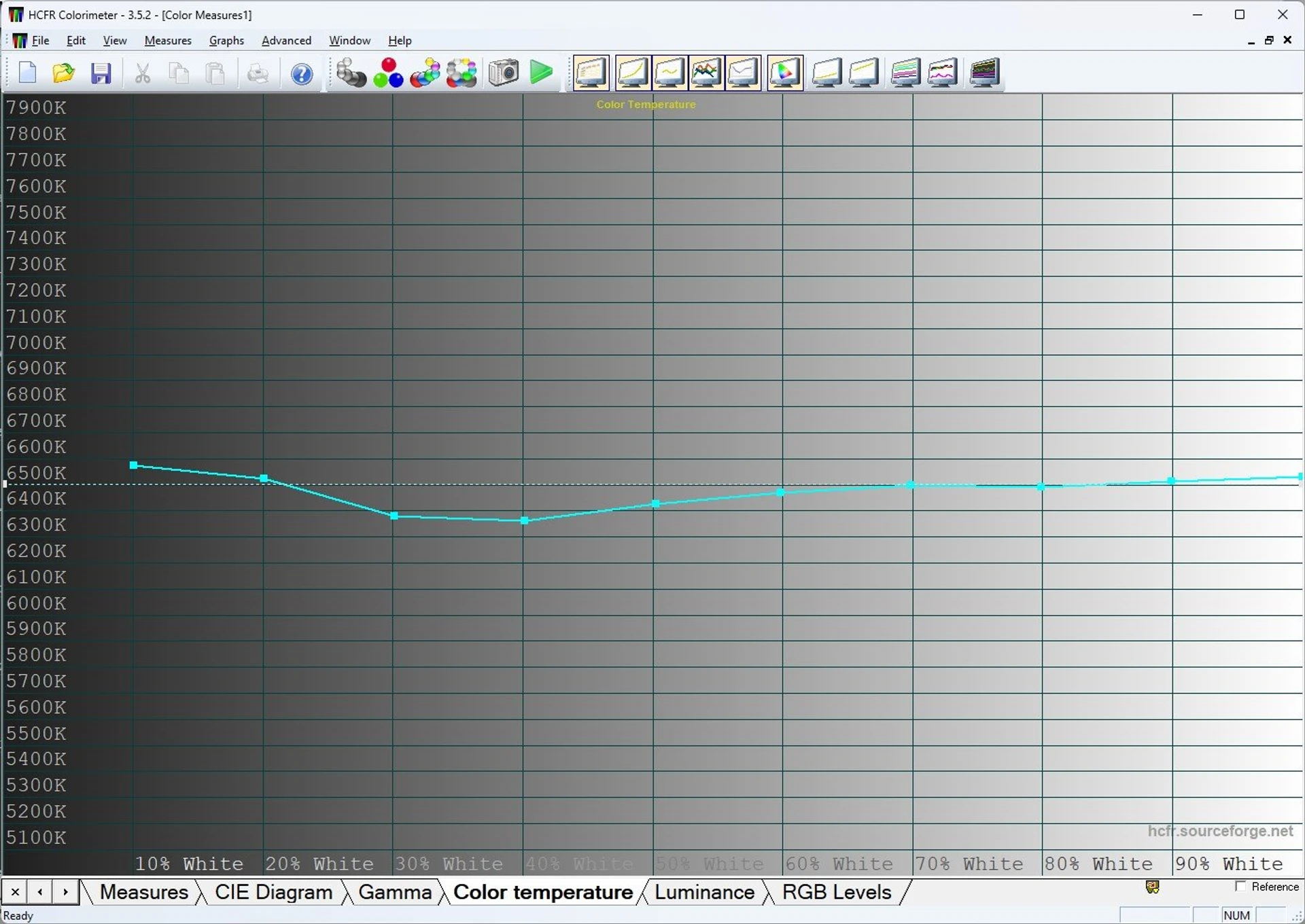The width and height of the screenshot is (1305, 924).
Task: Close the current tab with X button
Action: pos(15,892)
